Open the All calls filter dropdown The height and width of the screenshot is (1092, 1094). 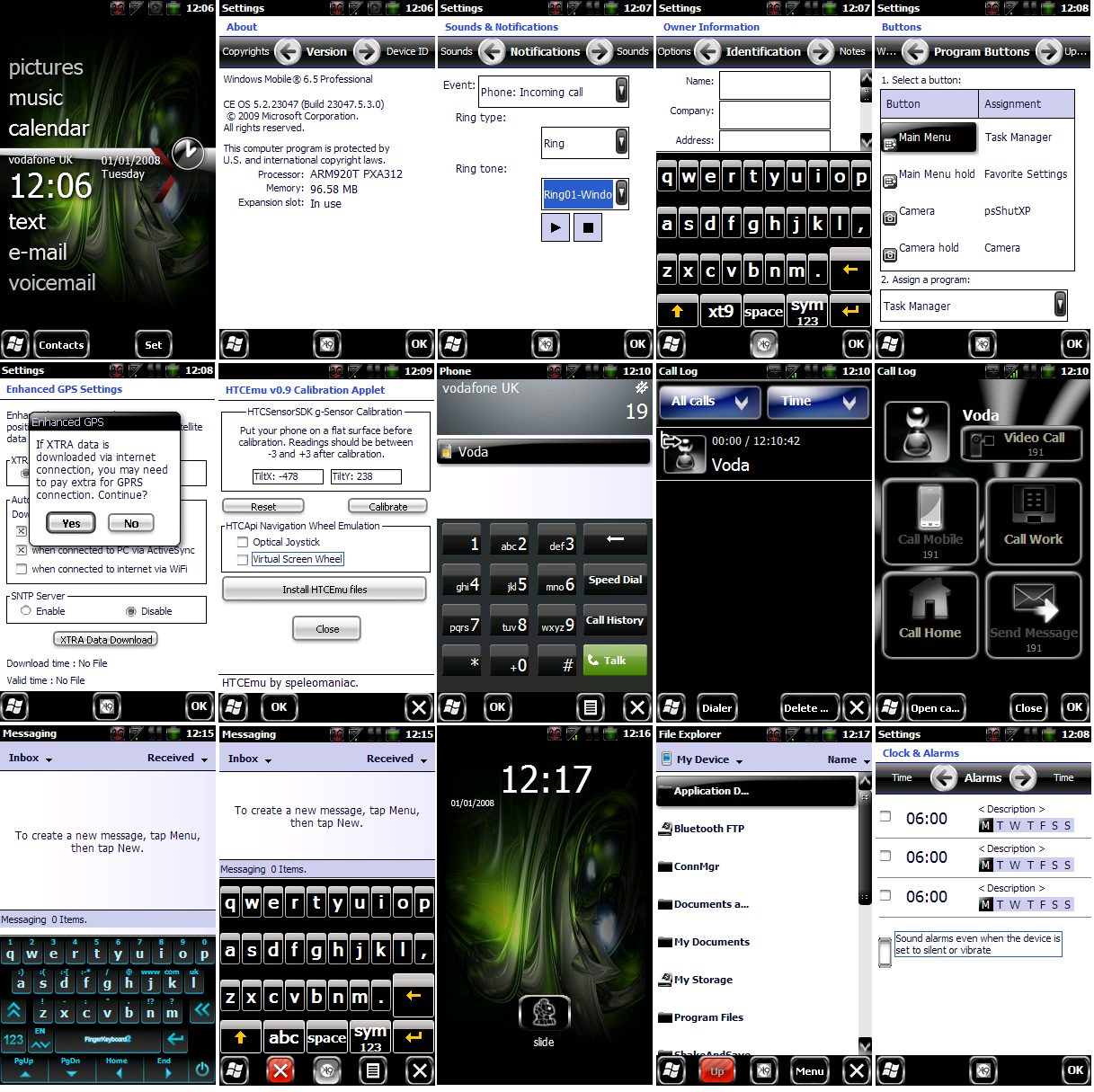coord(709,402)
